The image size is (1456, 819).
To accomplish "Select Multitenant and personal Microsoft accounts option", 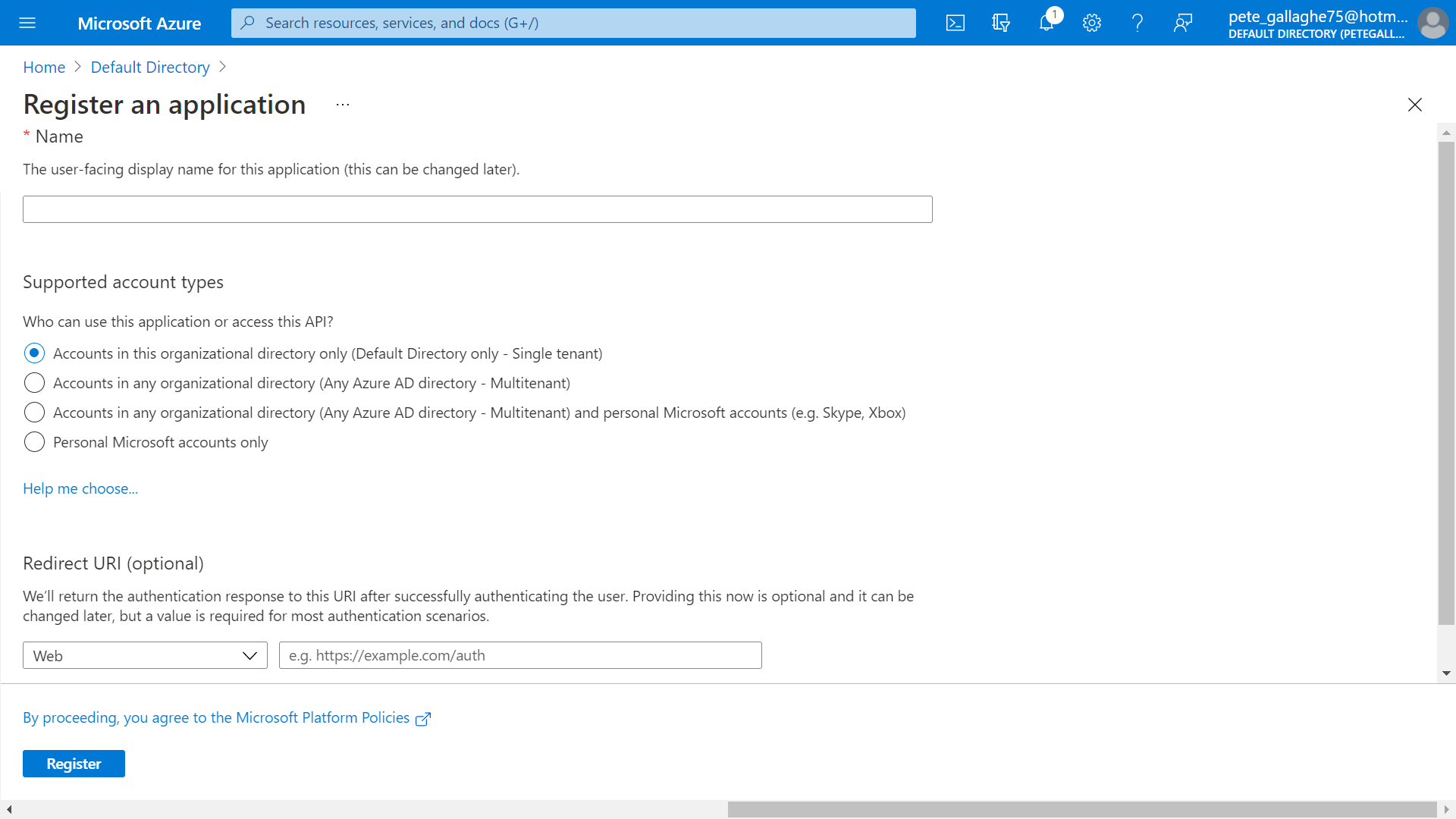I will 34,413.
